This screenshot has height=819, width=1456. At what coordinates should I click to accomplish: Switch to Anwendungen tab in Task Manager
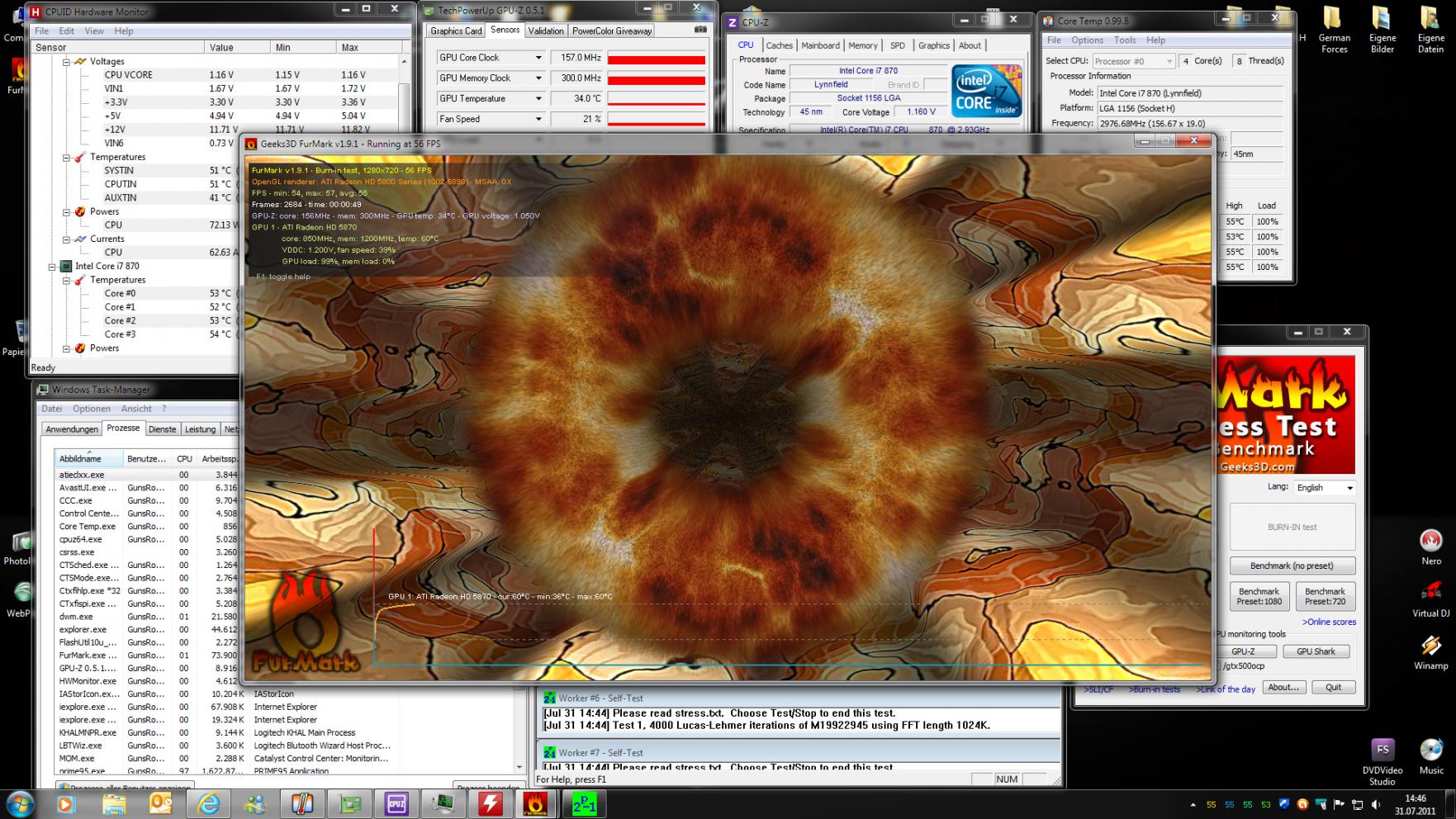pyautogui.click(x=72, y=429)
